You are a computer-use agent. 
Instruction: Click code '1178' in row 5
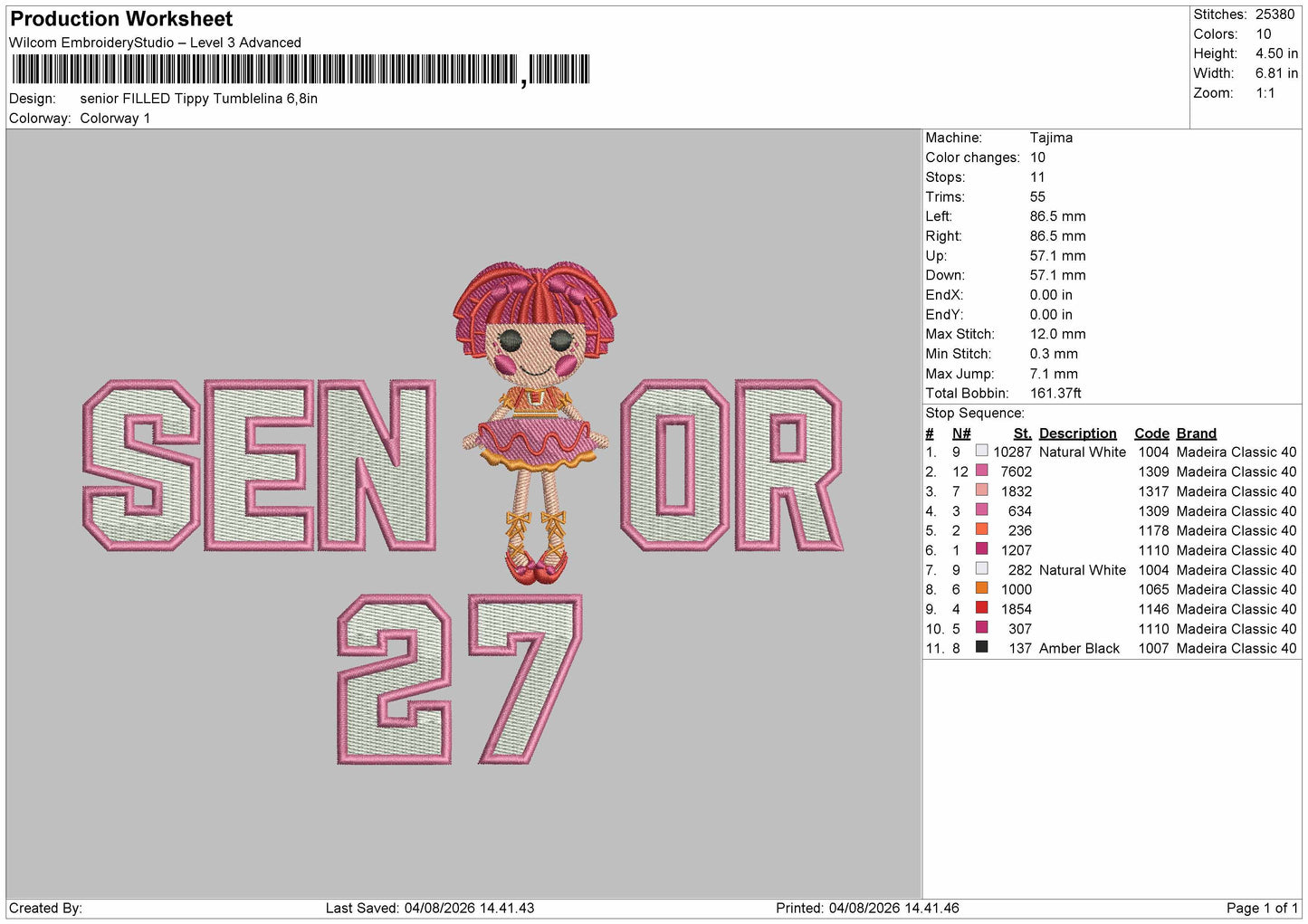coord(1153,530)
